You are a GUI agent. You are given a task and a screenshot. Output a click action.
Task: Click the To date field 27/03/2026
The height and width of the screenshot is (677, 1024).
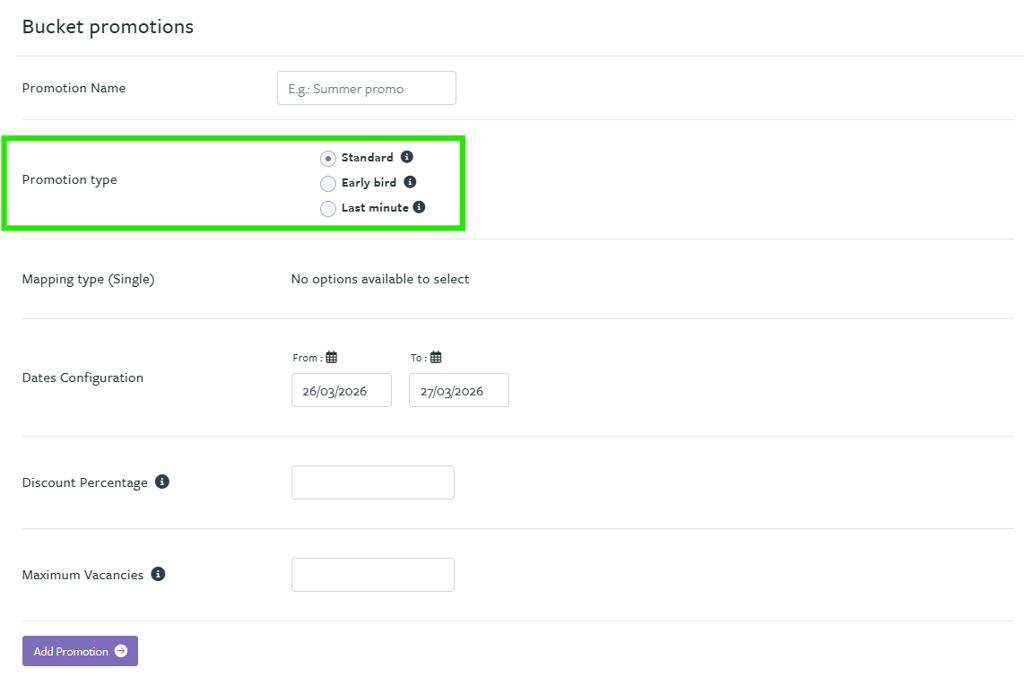pos(459,390)
